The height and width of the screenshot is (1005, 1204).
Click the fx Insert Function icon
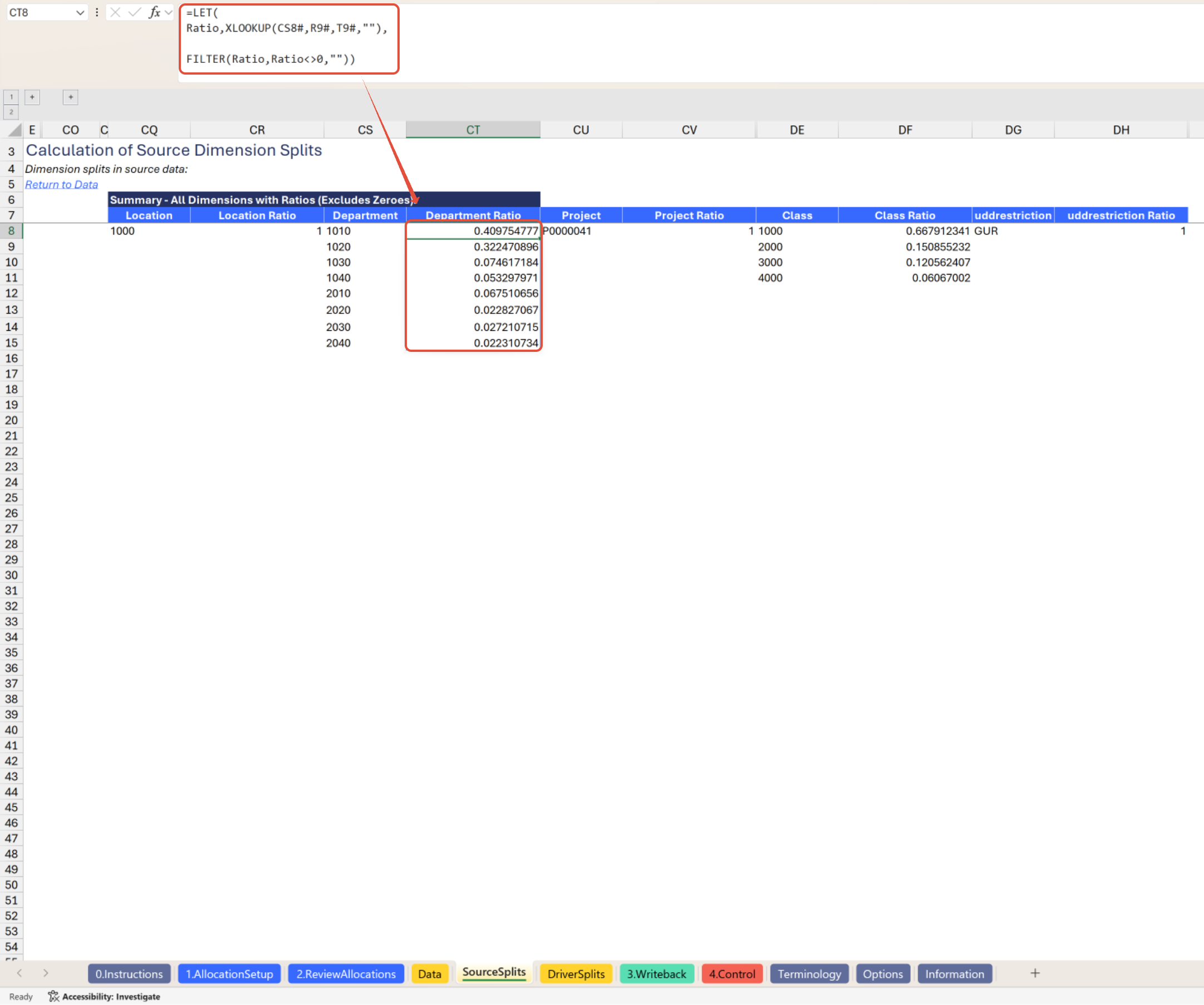pyautogui.click(x=154, y=12)
